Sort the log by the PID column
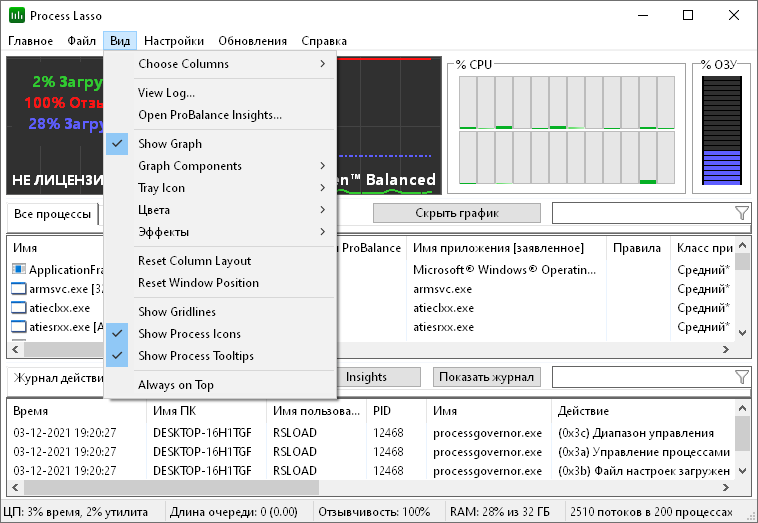Image resolution: width=758 pixels, height=523 pixels. tap(396, 411)
